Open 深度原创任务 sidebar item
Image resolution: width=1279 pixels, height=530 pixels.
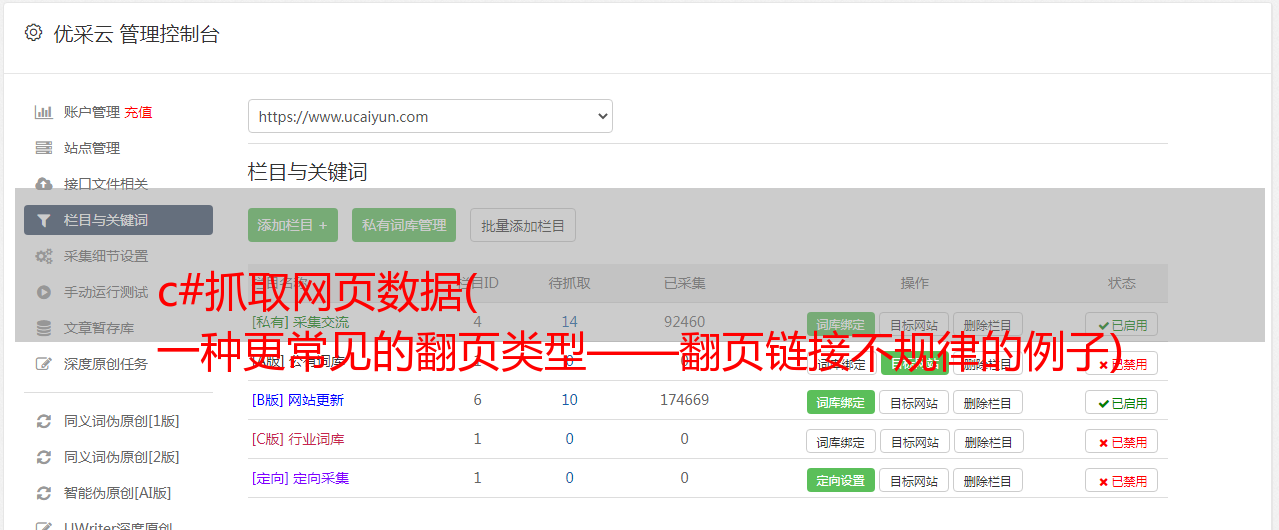pyautogui.click(x=106, y=364)
